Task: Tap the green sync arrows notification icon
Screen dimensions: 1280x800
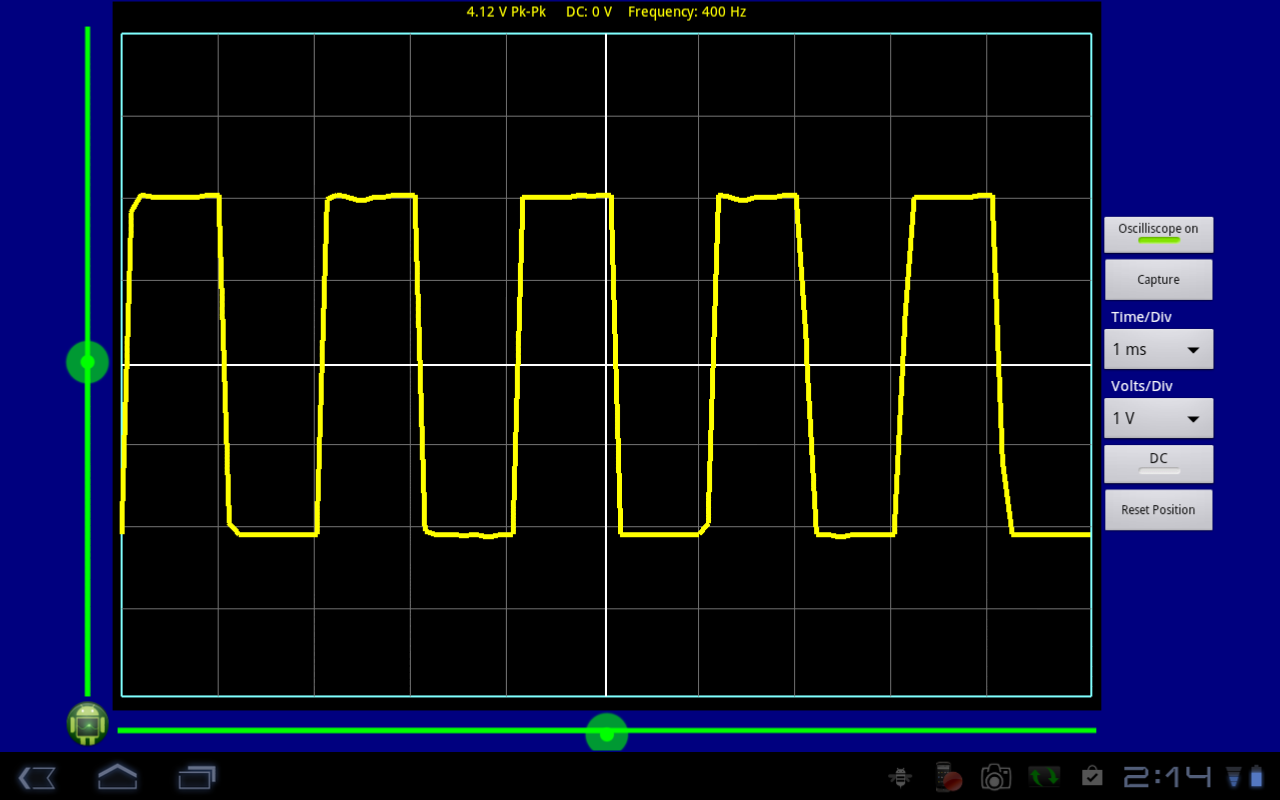Action: [x=1044, y=777]
